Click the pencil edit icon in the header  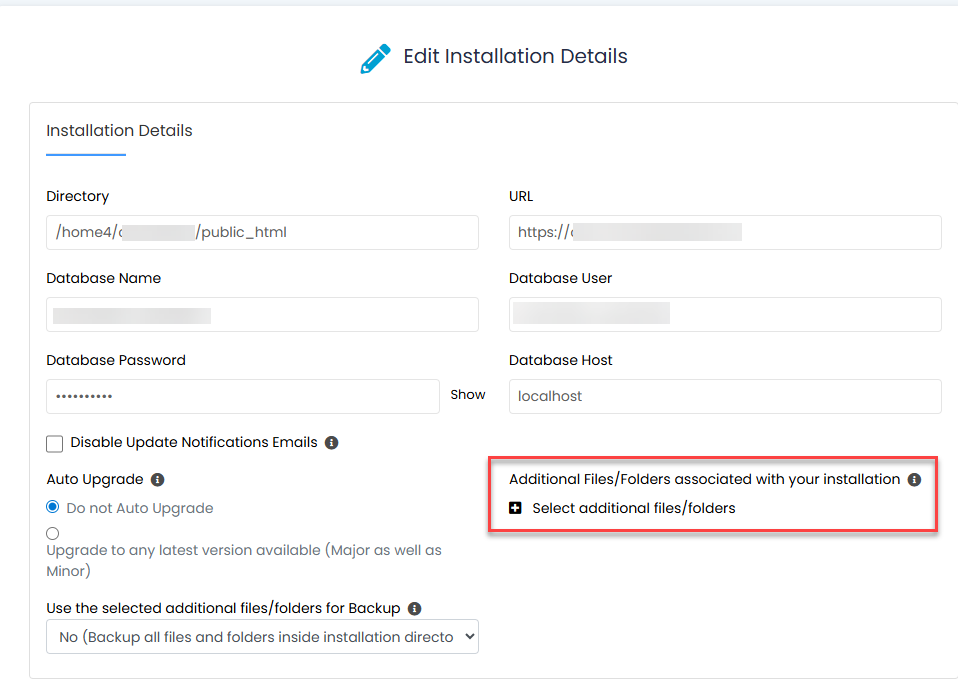[374, 57]
